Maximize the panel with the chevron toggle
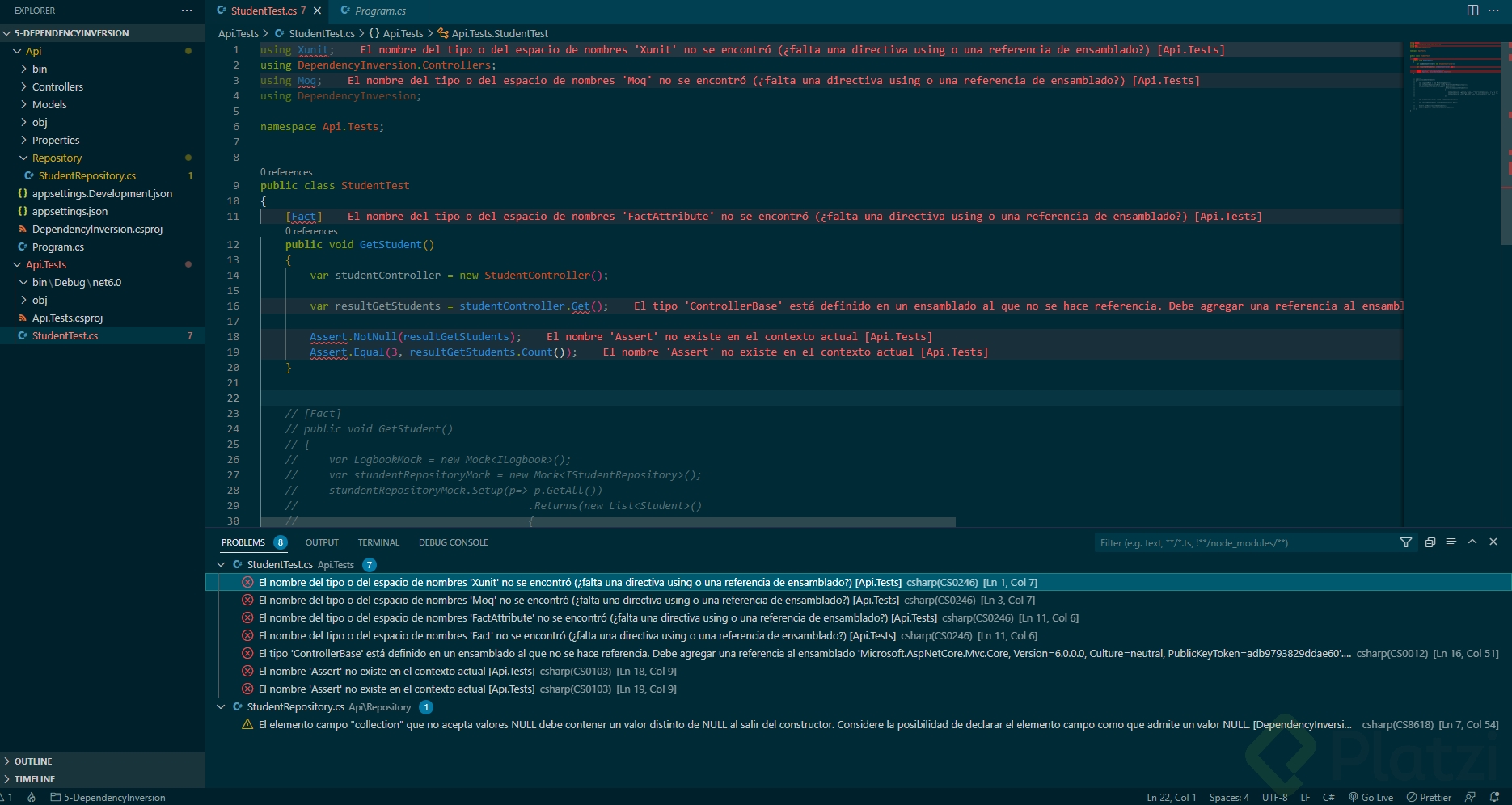 point(1472,542)
